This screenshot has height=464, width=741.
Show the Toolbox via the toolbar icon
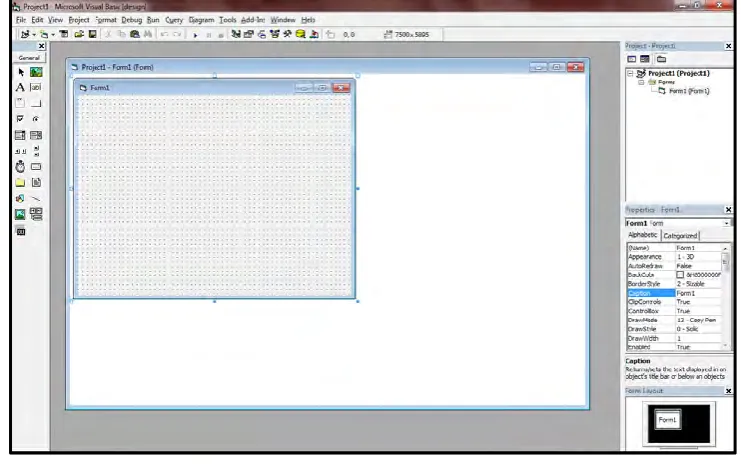pyautogui.click(x=287, y=34)
